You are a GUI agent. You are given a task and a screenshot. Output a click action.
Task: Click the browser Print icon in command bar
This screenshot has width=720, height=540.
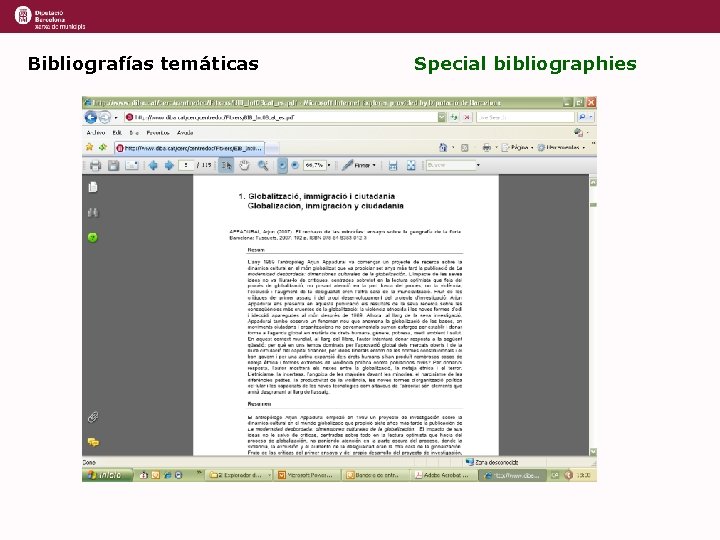(x=487, y=147)
